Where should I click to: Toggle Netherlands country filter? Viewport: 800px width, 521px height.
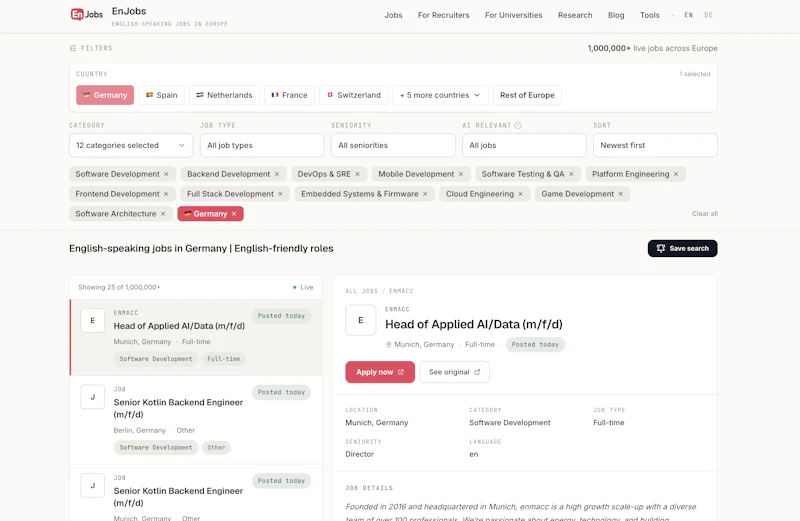pos(224,95)
